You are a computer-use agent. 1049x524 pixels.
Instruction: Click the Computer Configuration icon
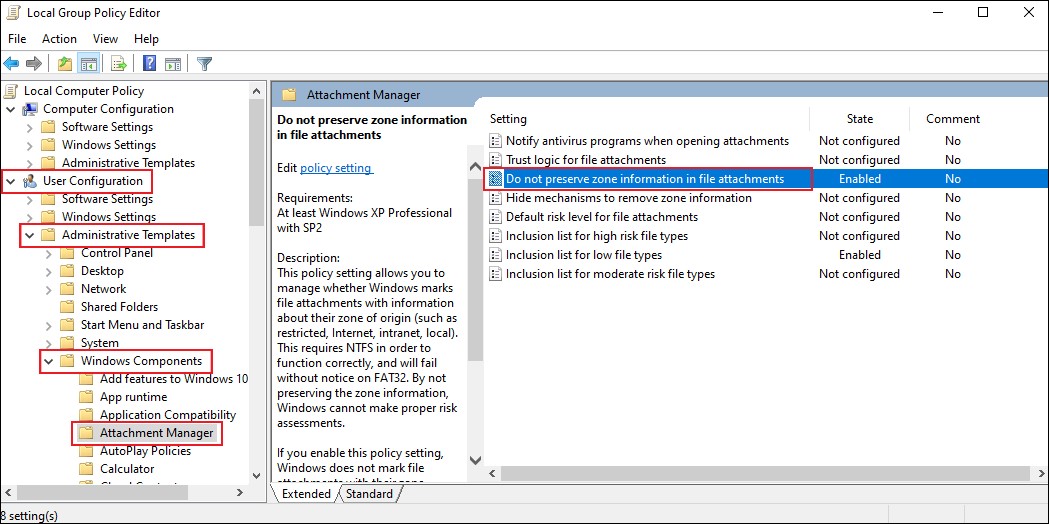click(x=31, y=109)
